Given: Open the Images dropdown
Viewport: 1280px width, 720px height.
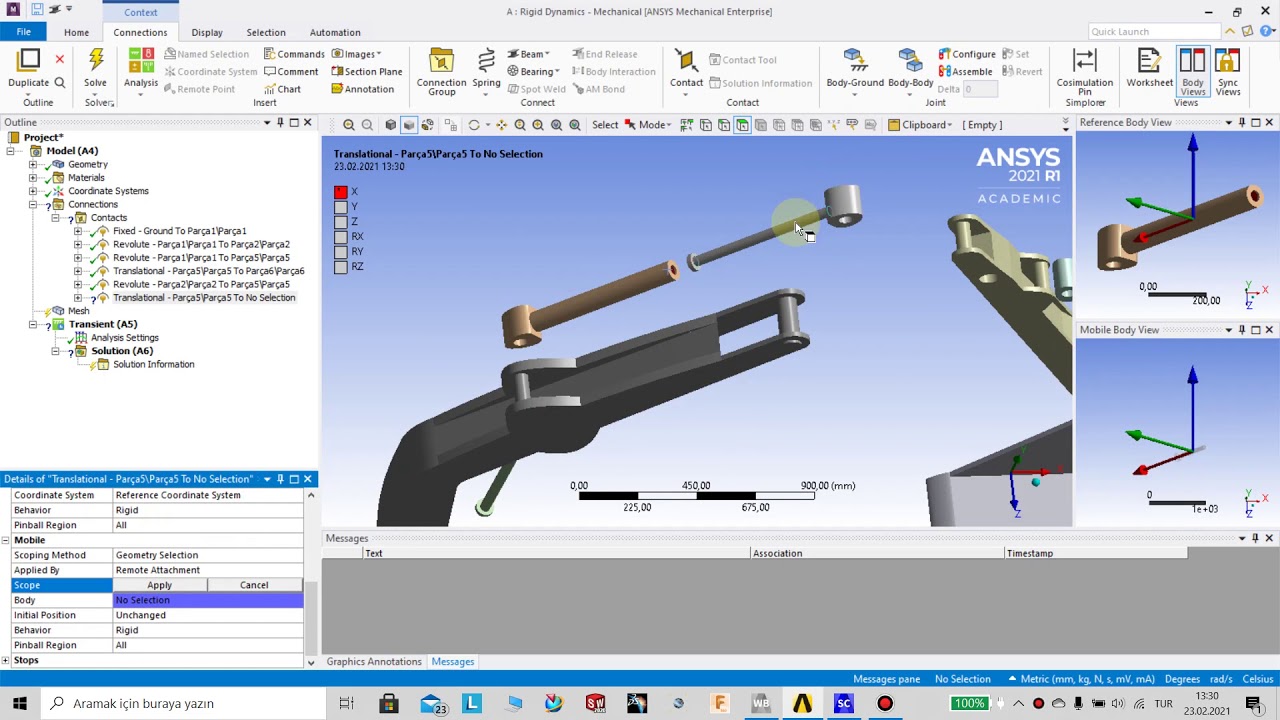Looking at the screenshot, I should [357, 54].
